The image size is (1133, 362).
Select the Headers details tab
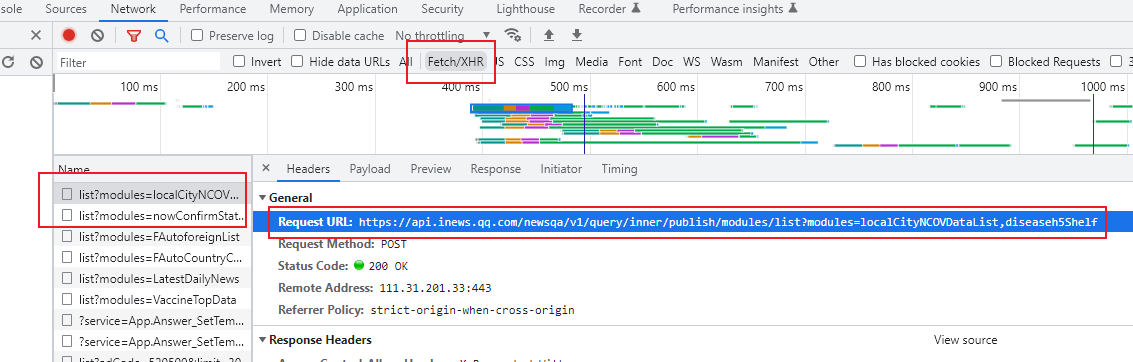[309, 169]
